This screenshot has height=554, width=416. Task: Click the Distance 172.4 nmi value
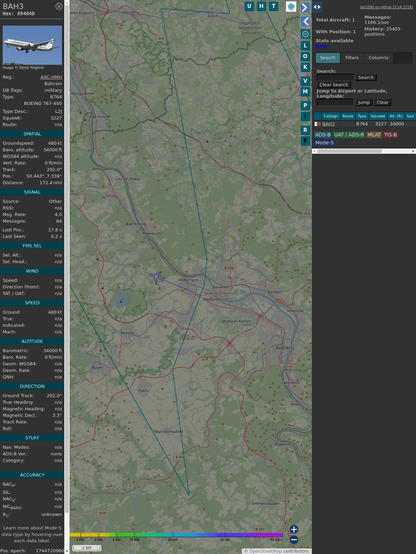51,183
